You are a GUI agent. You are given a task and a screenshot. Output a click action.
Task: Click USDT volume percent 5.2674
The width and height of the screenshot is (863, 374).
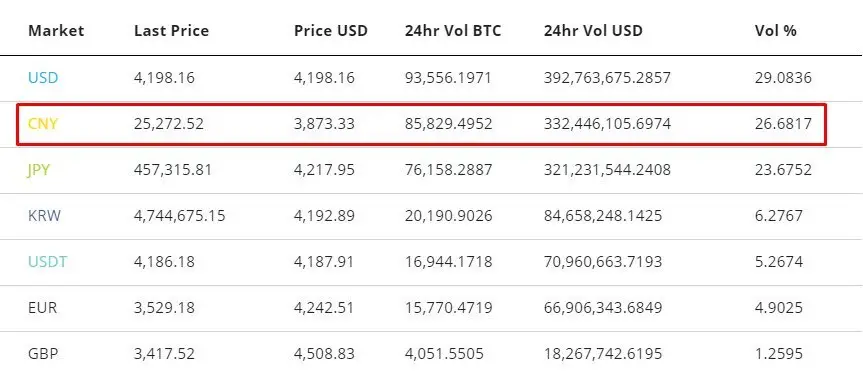(x=779, y=261)
